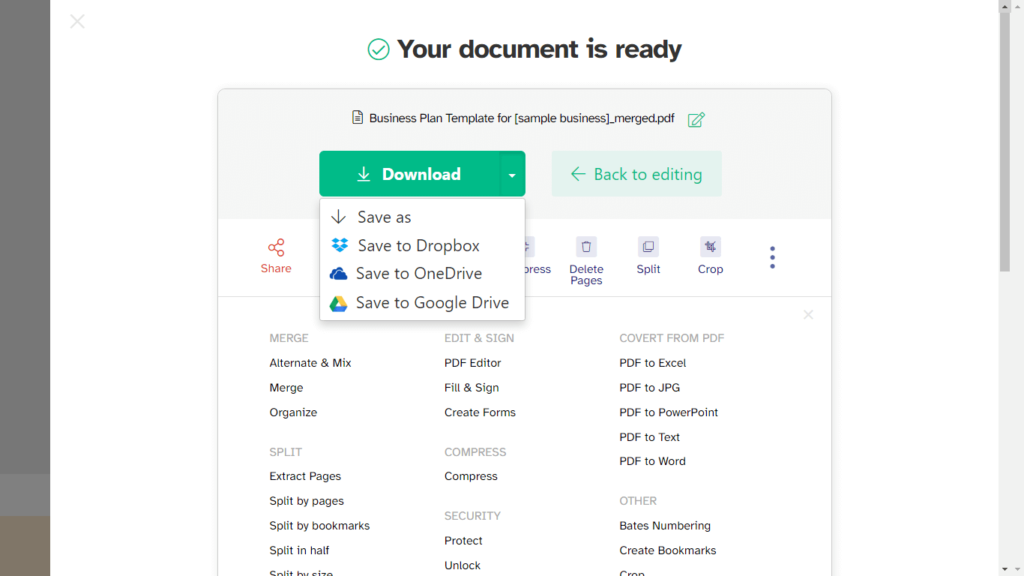Click the vertical scrollbar thumb

[x=1004, y=142]
